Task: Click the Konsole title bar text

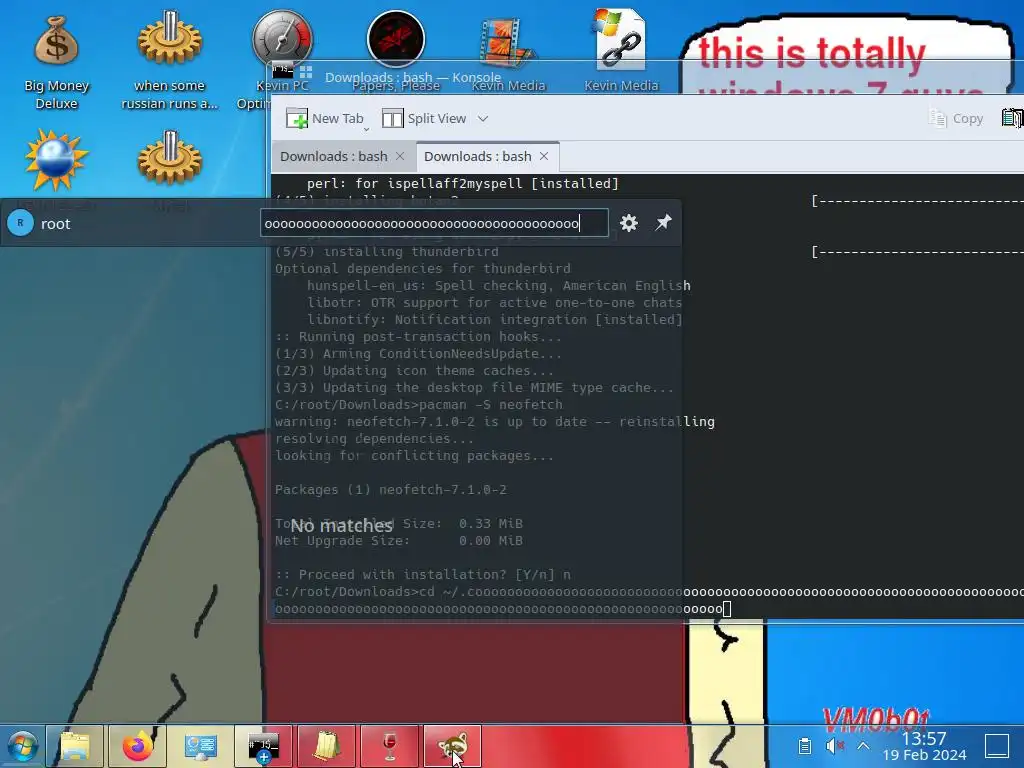Action: pos(413,77)
